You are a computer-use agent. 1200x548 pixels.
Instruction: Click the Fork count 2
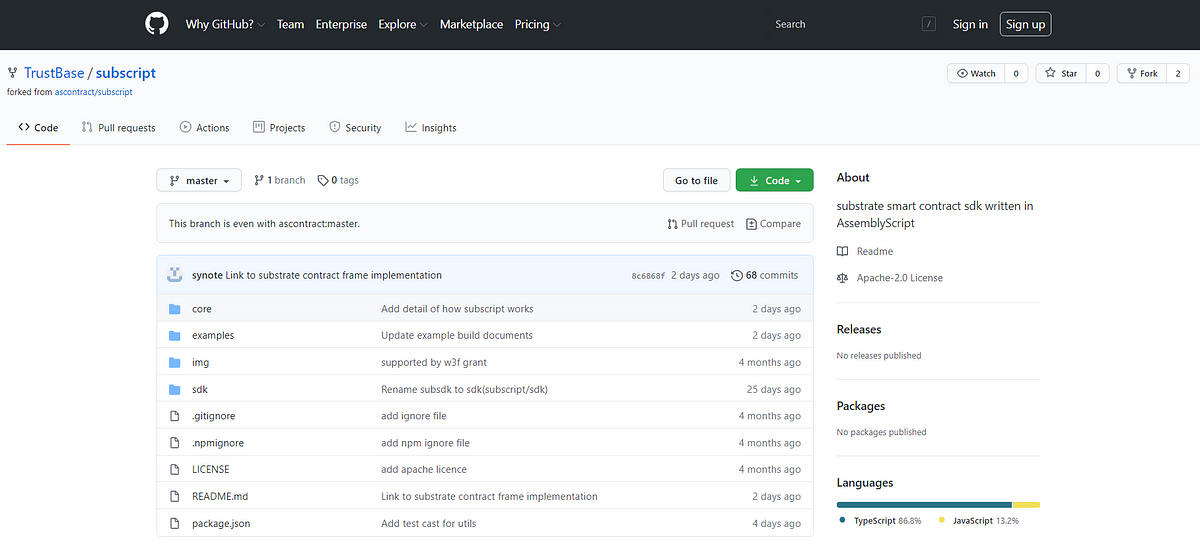[x=1177, y=73]
